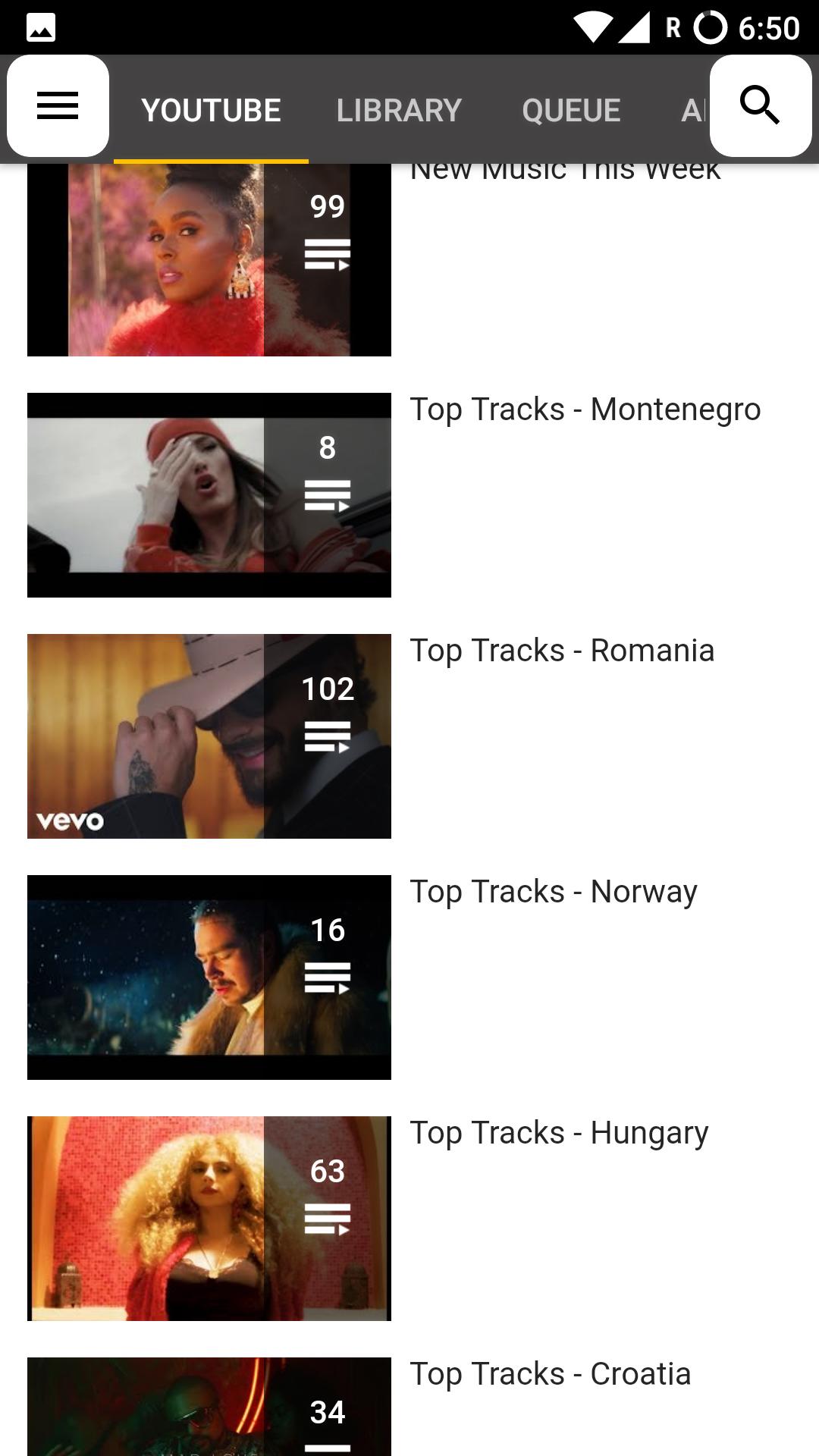The image size is (819, 1456).
Task: Open the hamburger navigation menu
Action: tap(58, 105)
